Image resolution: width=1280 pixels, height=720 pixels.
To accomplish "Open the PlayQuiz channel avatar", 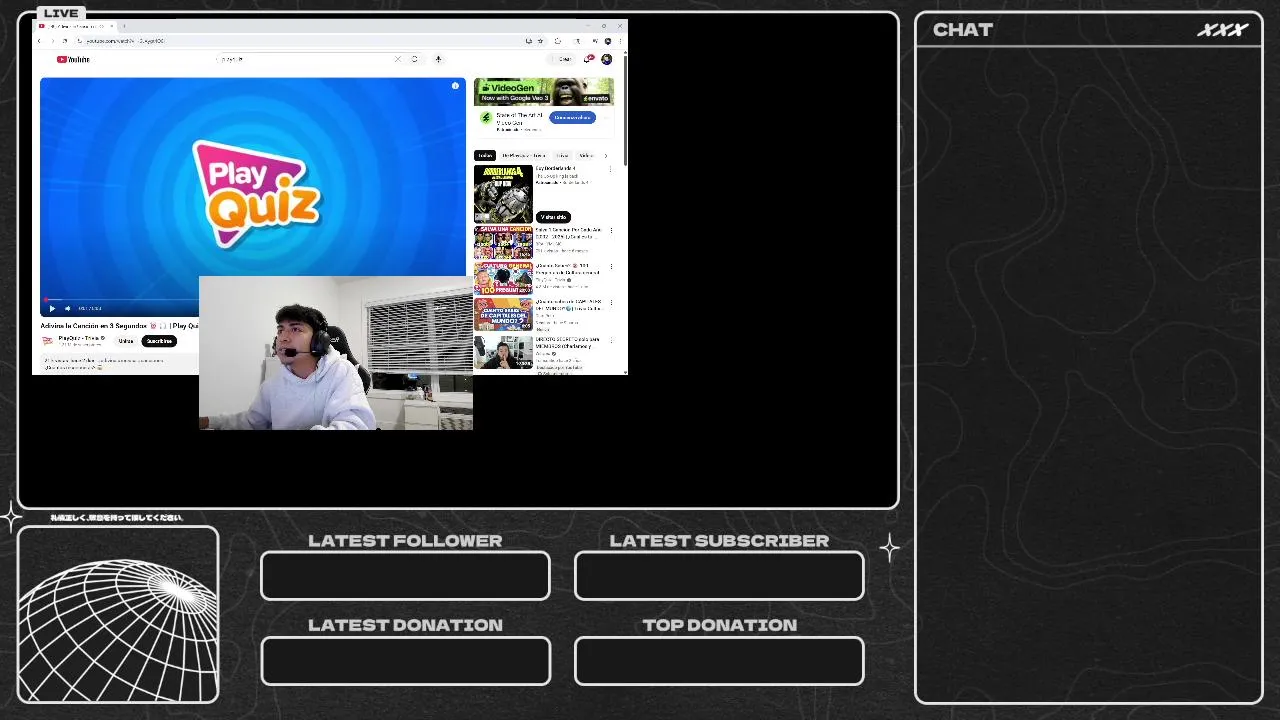I will (x=47, y=341).
